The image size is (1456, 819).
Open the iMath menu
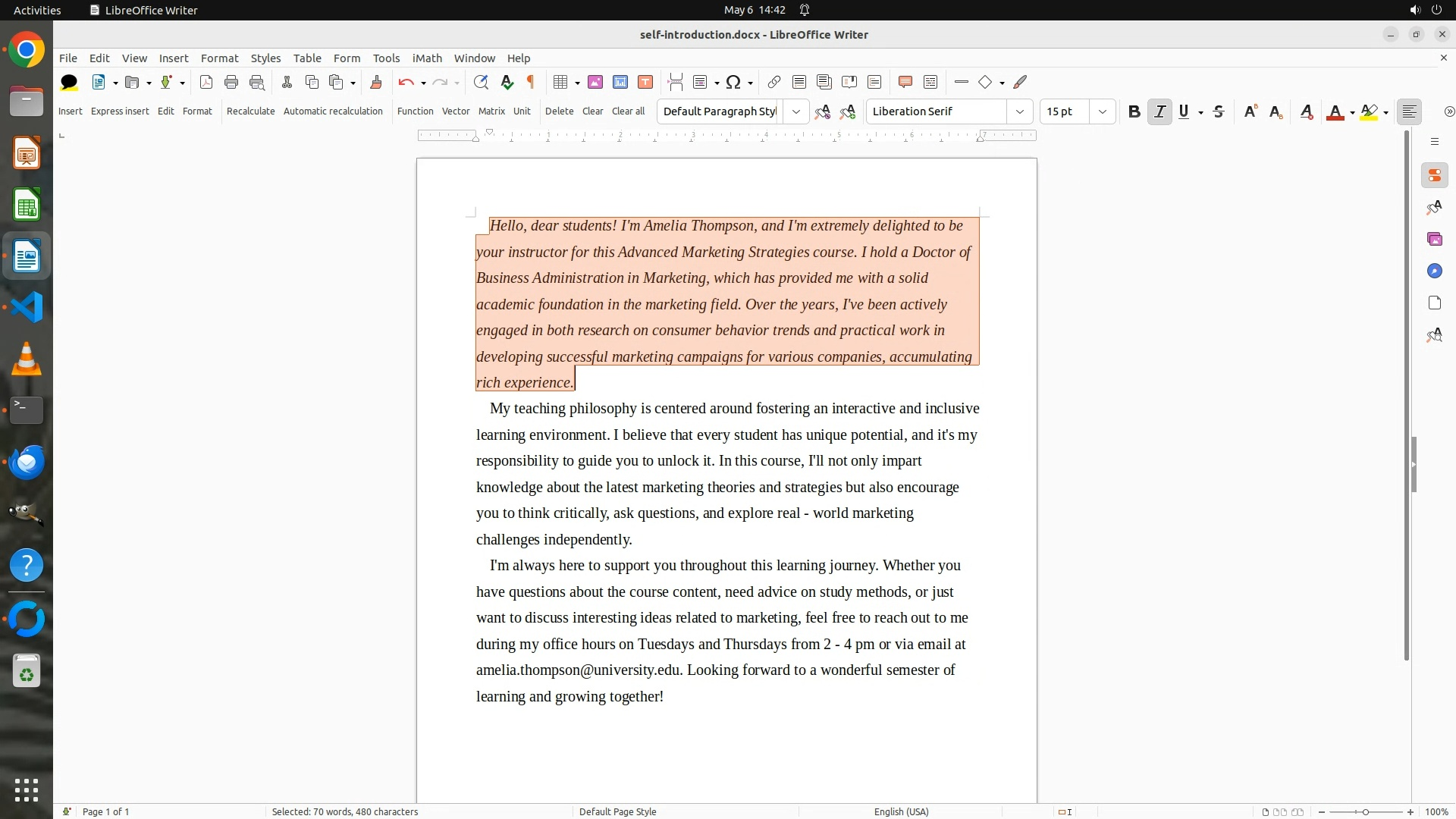[426, 58]
